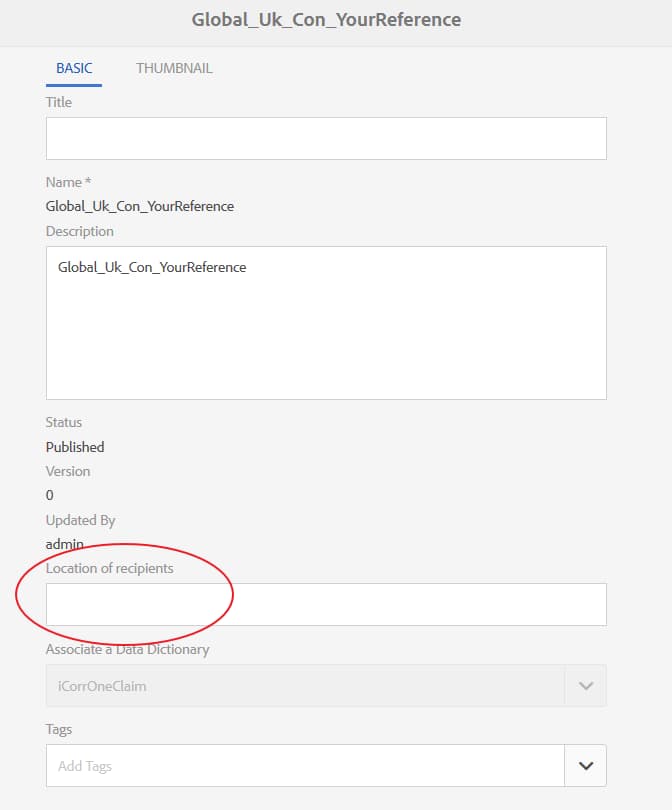
Task: Click the Updated By label
Action: (79, 520)
